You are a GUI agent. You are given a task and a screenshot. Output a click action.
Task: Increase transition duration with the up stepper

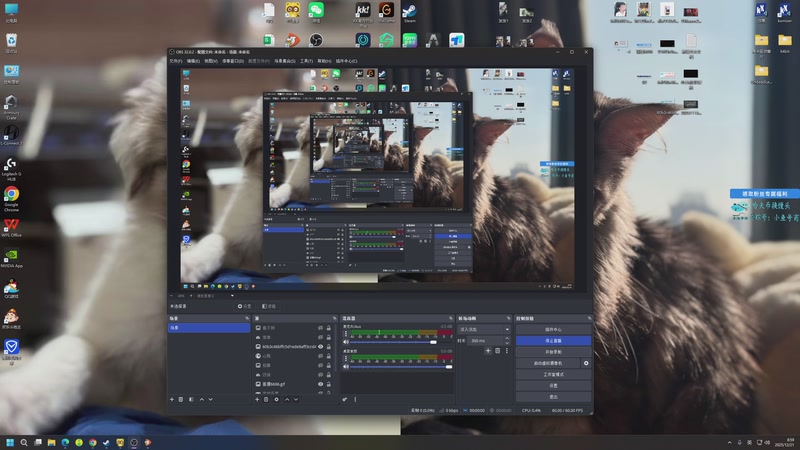pos(507,338)
